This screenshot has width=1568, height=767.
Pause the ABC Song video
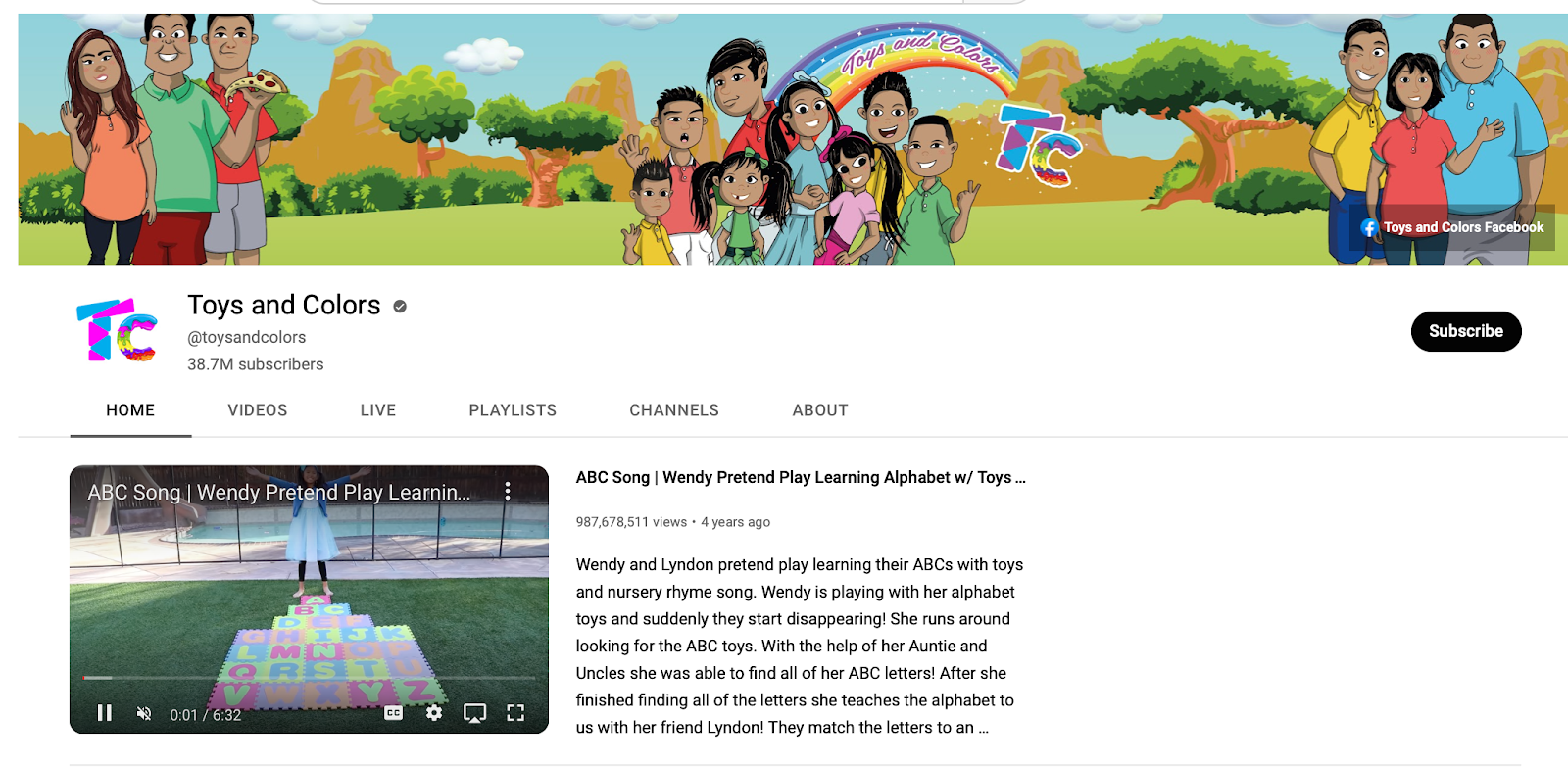click(105, 713)
